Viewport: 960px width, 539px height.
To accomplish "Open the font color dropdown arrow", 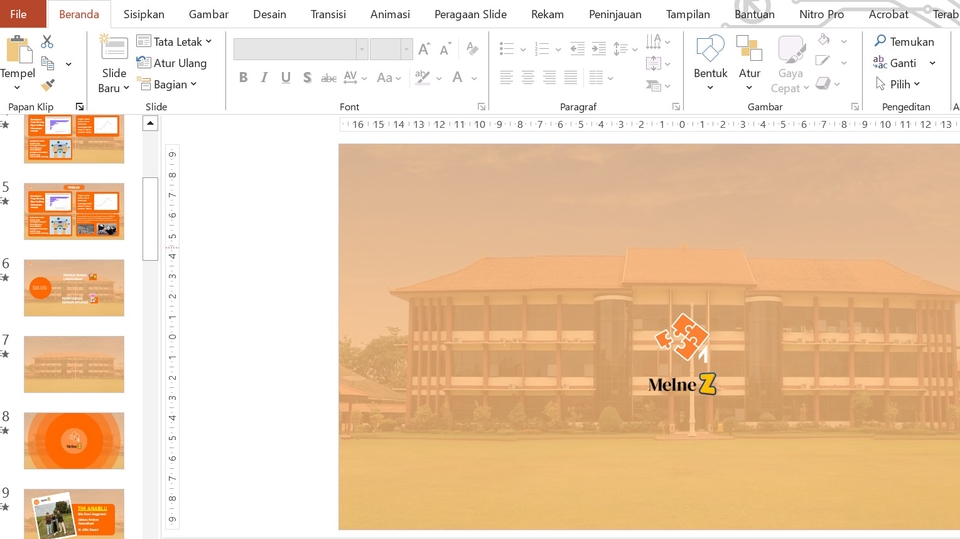I will click(x=474, y=78).
